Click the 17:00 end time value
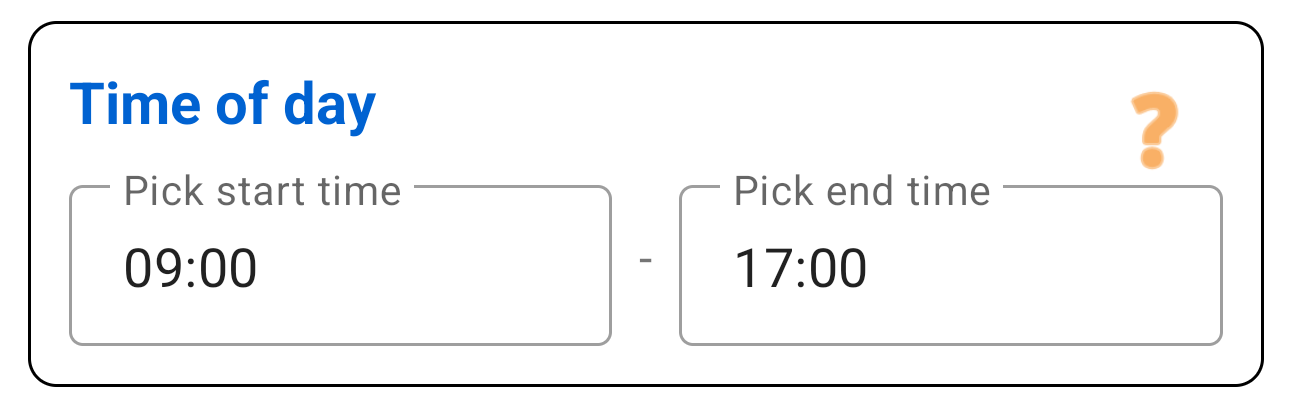1289x408 pixels. click(800, 268)
